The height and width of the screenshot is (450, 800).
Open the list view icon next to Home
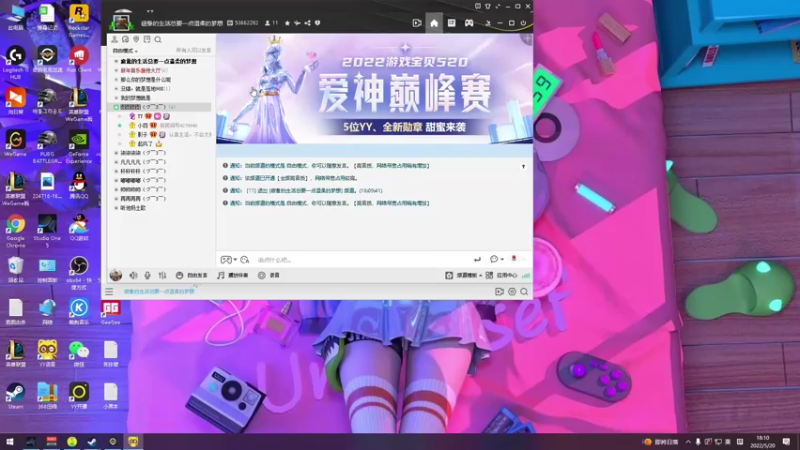coord(452,23)
